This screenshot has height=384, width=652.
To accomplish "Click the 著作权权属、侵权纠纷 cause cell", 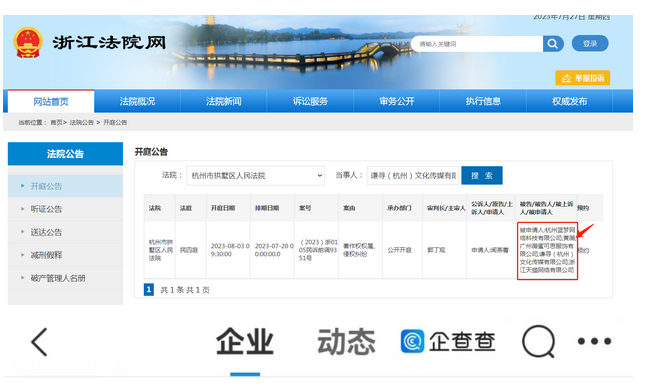I will pyautogui.click(x=359, y=250).
